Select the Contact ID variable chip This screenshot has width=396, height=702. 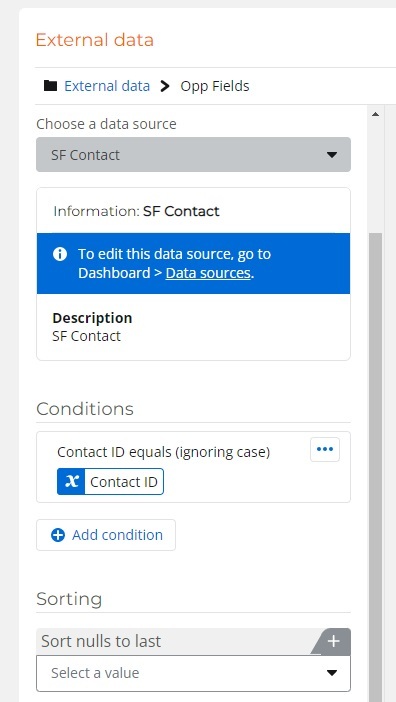tap(111, 482)
